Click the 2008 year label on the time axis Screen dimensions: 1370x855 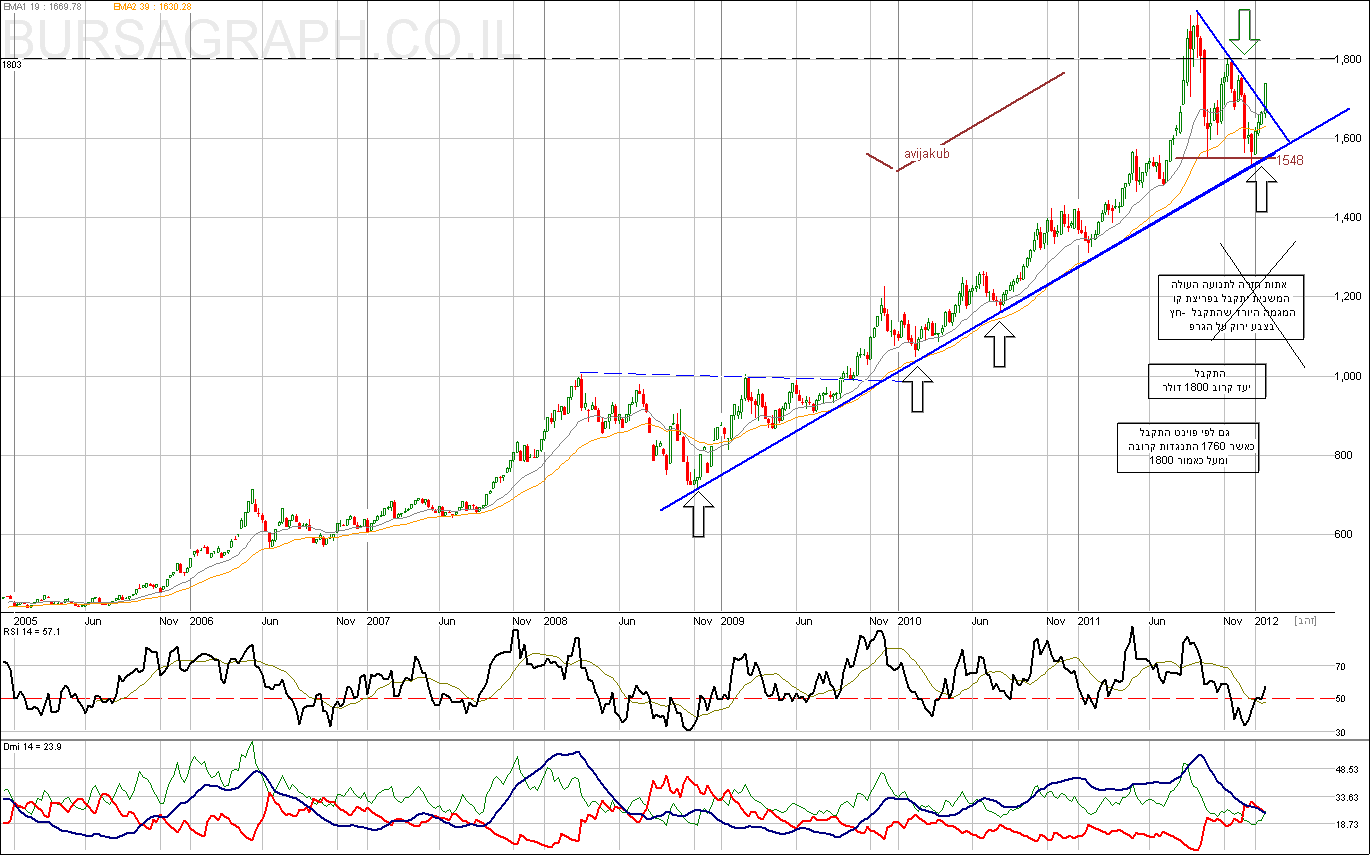point(558,621)
